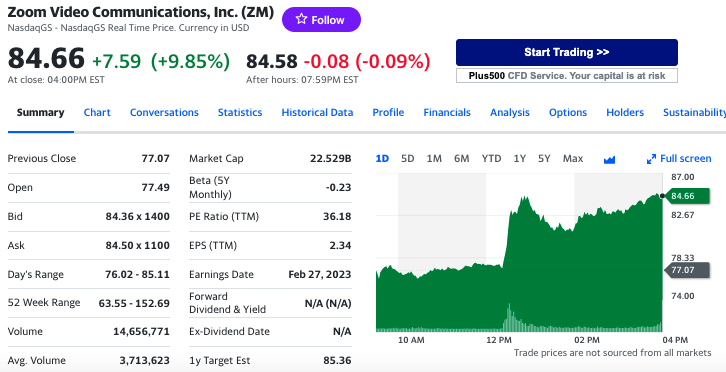Click the chart type area icon

click(609, 160)
